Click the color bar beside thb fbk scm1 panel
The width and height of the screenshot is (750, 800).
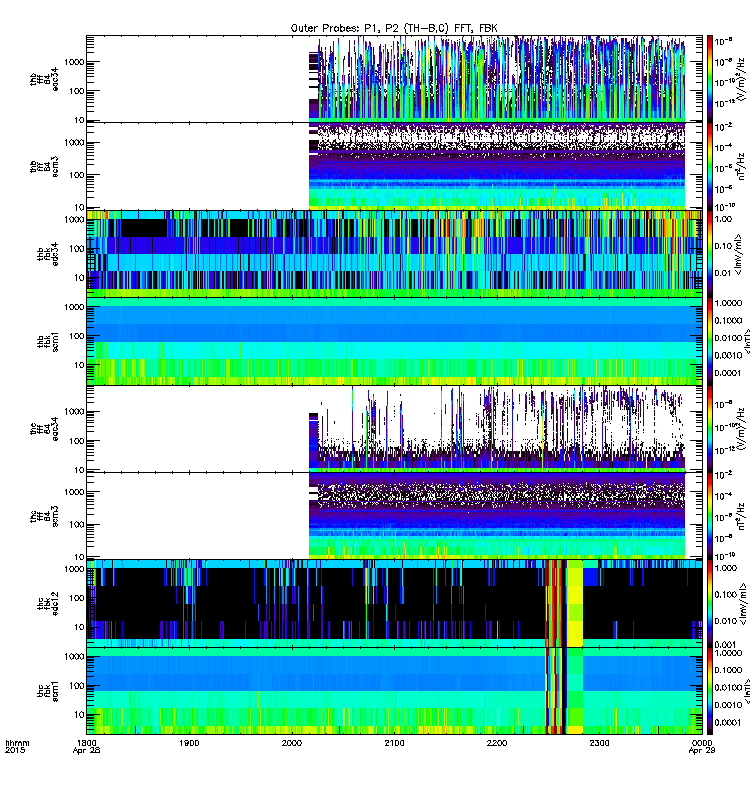(710, 341)
